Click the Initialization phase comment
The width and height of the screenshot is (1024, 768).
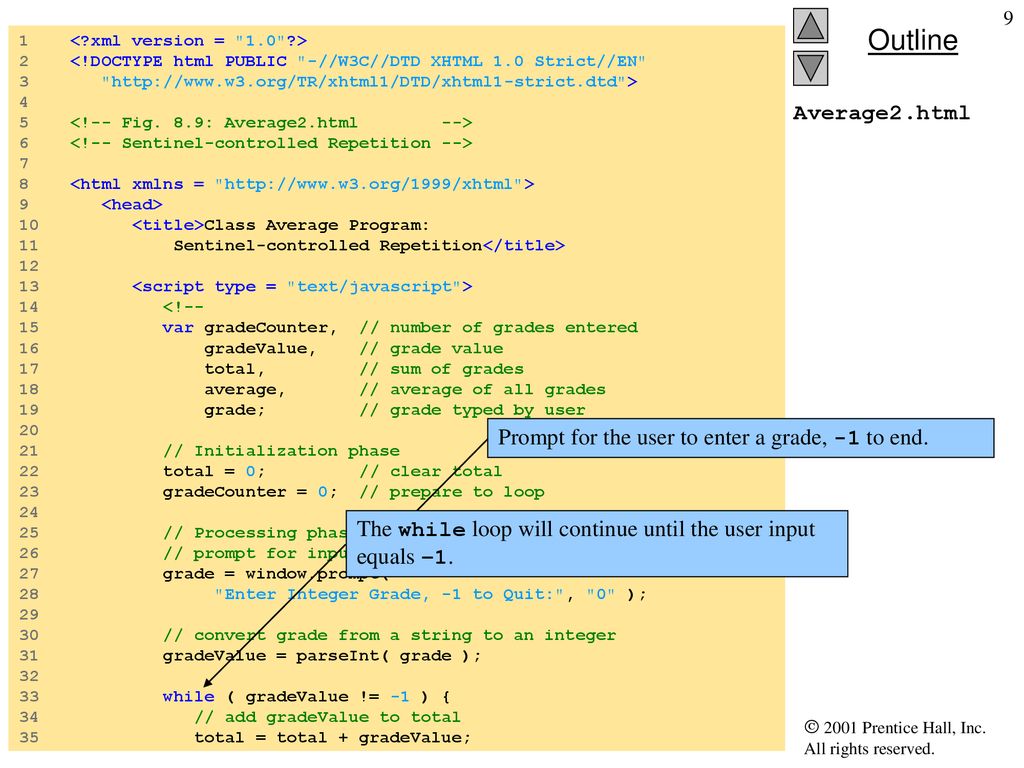point(281,451)
